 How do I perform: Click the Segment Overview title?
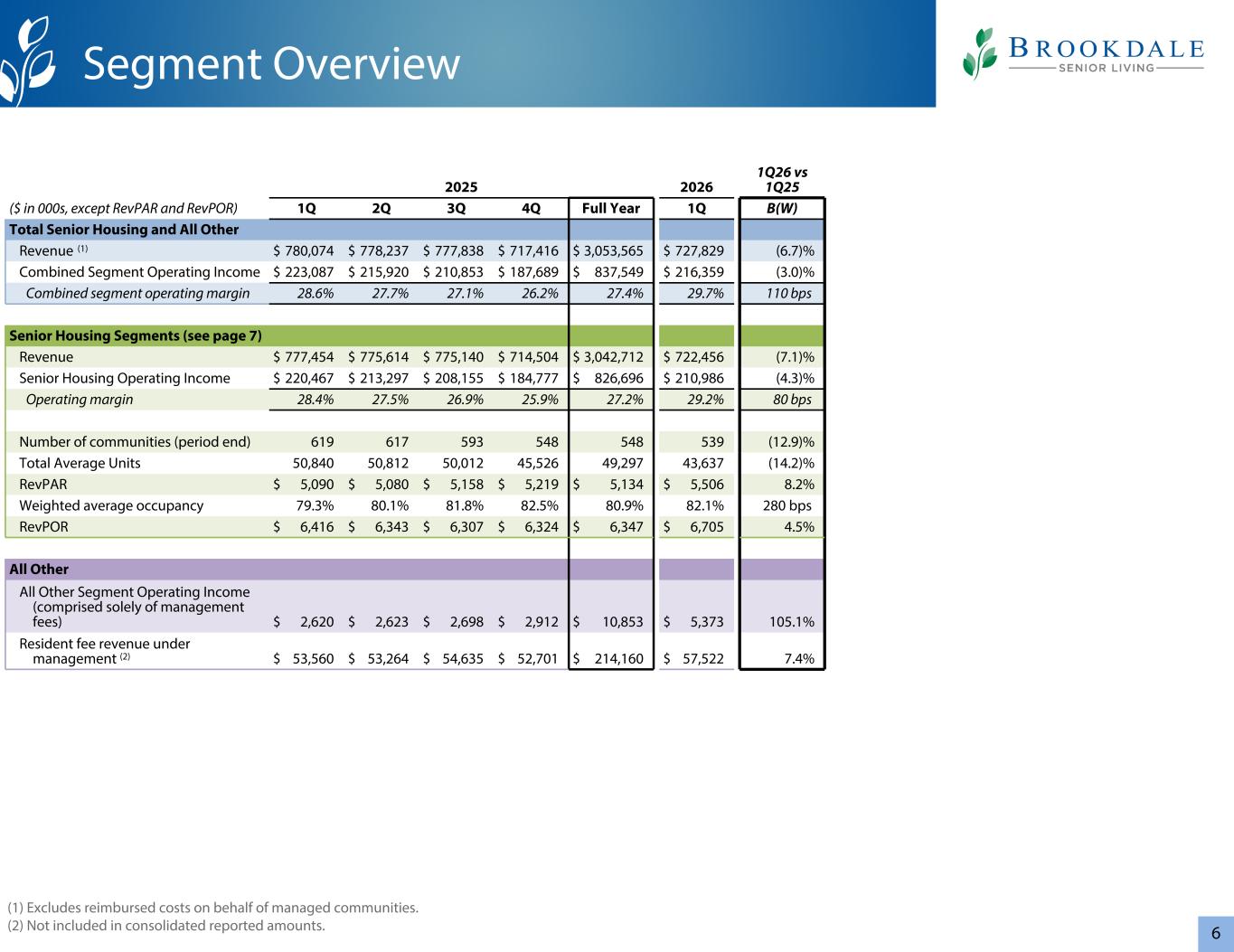[271, 64]
